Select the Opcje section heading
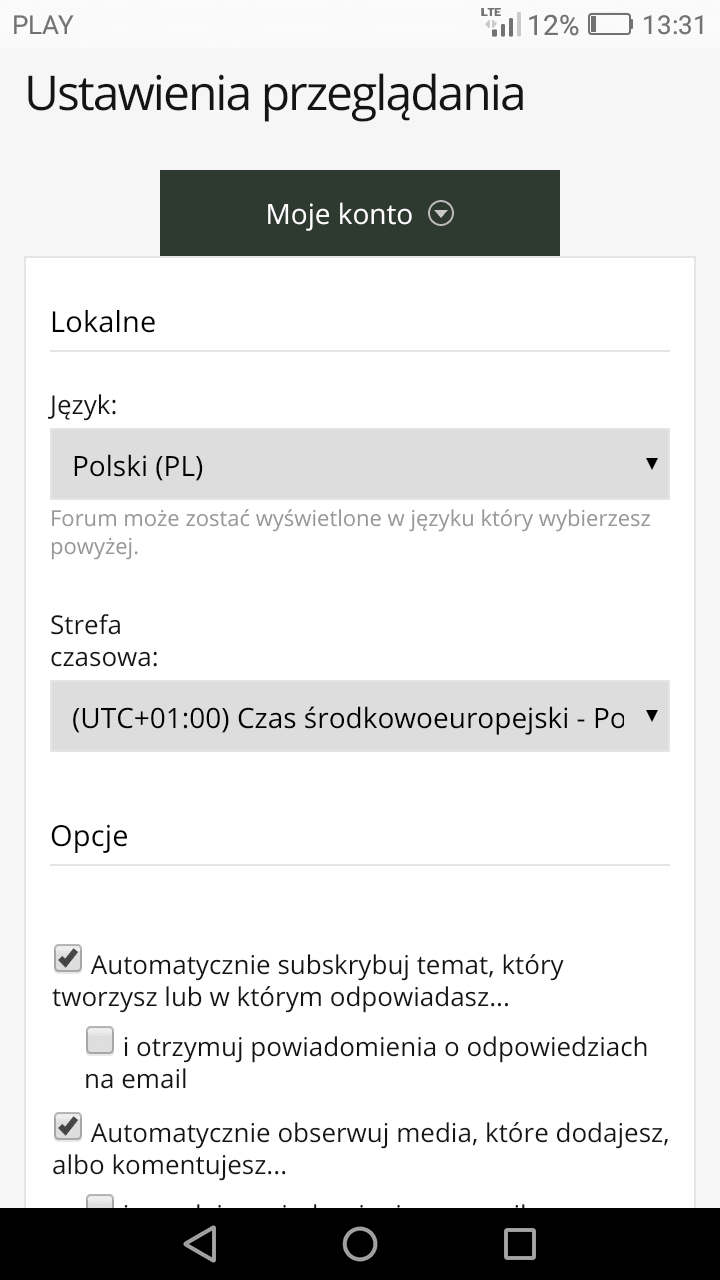This screenshot has height=1280, width=720. click(89, 836)
